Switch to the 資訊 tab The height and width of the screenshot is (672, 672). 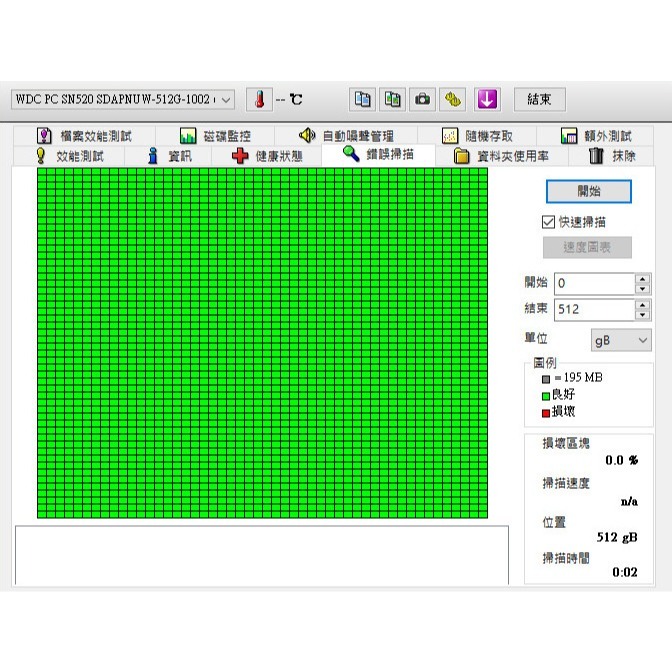(x=168, y=156)
